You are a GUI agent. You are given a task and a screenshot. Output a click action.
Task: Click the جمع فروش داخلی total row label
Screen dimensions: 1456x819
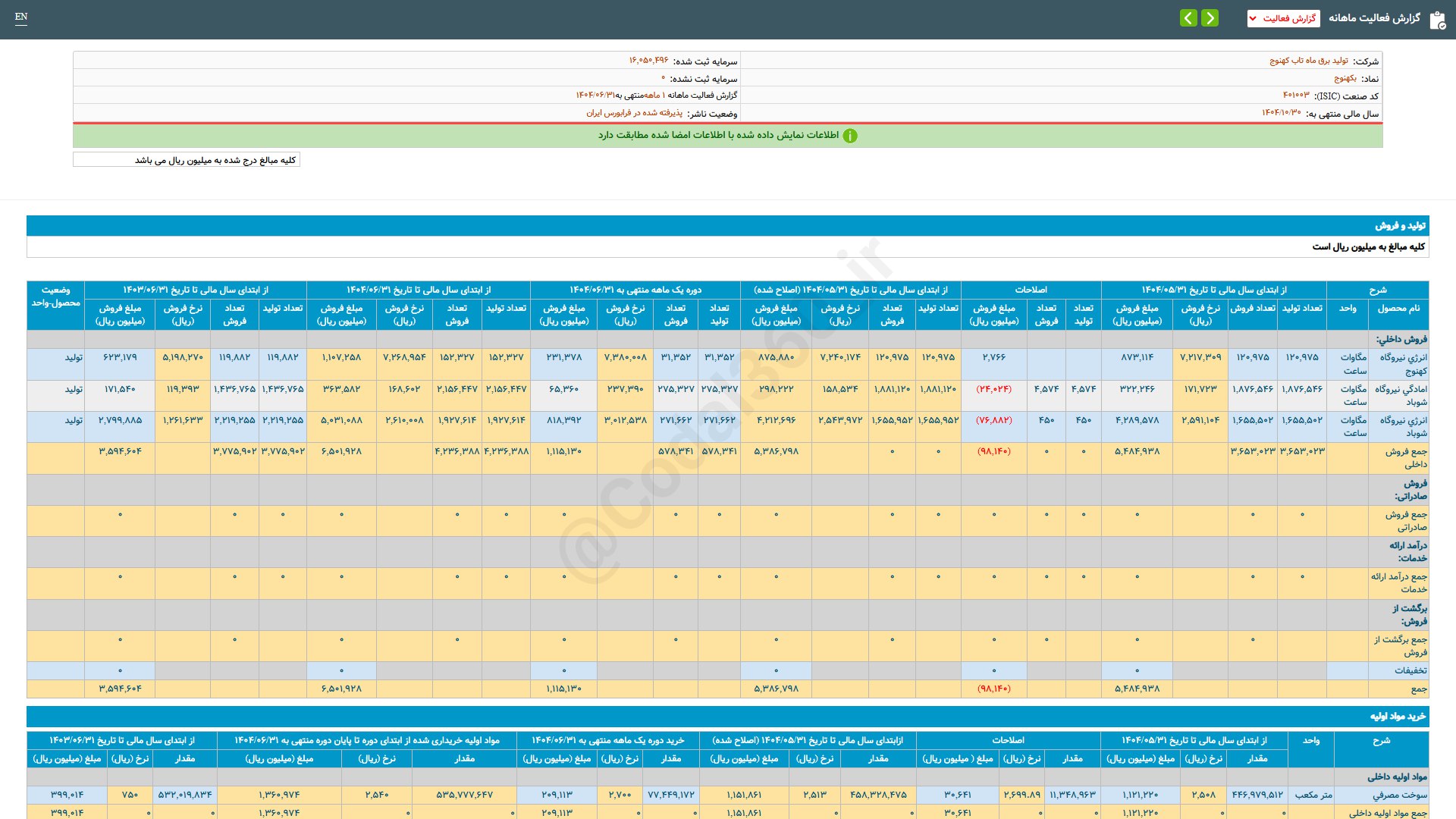click(x=1406, y=458)
